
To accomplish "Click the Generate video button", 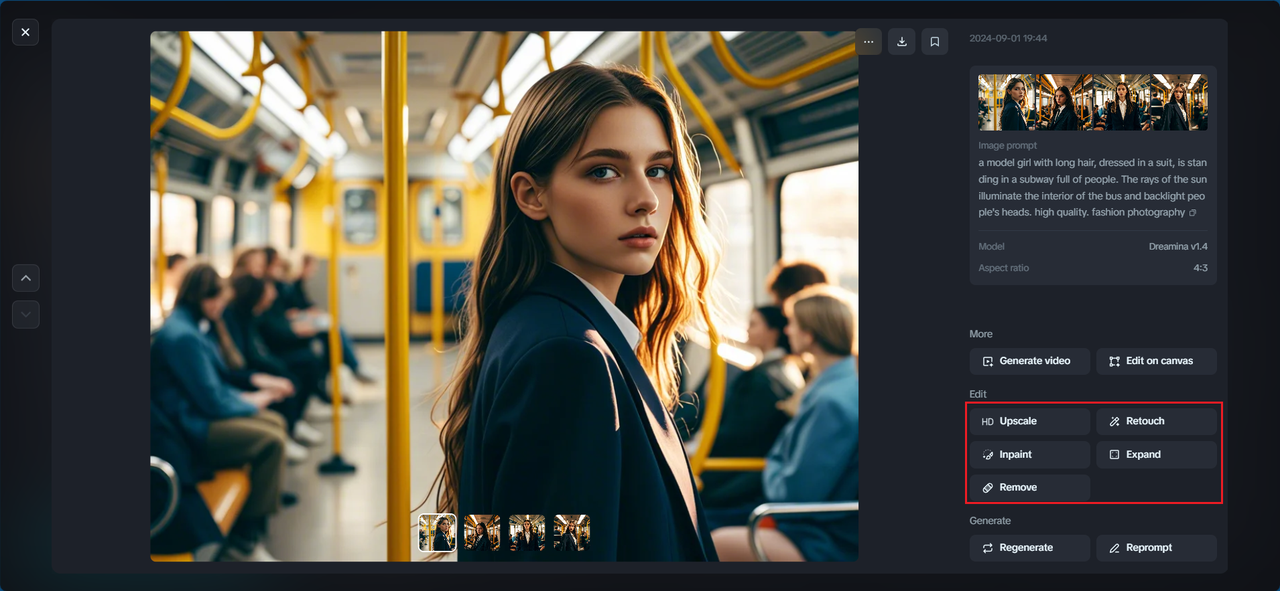I will 1029,361.
